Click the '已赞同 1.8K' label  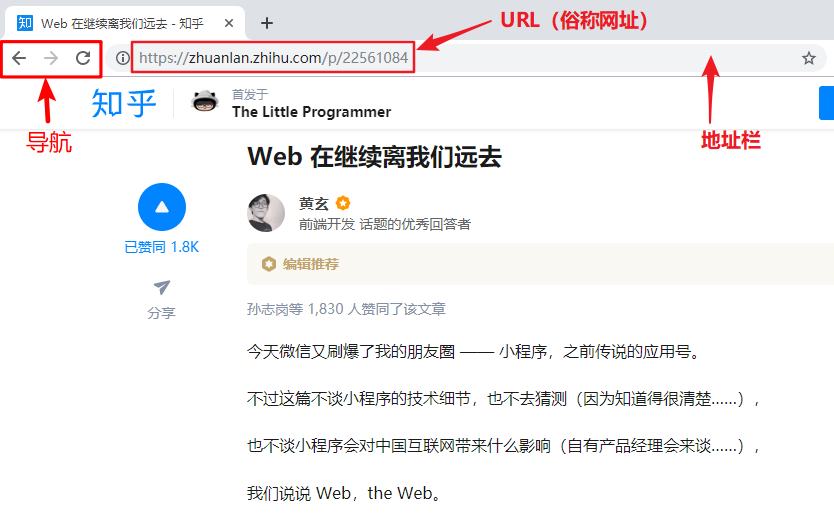point(162,247)
